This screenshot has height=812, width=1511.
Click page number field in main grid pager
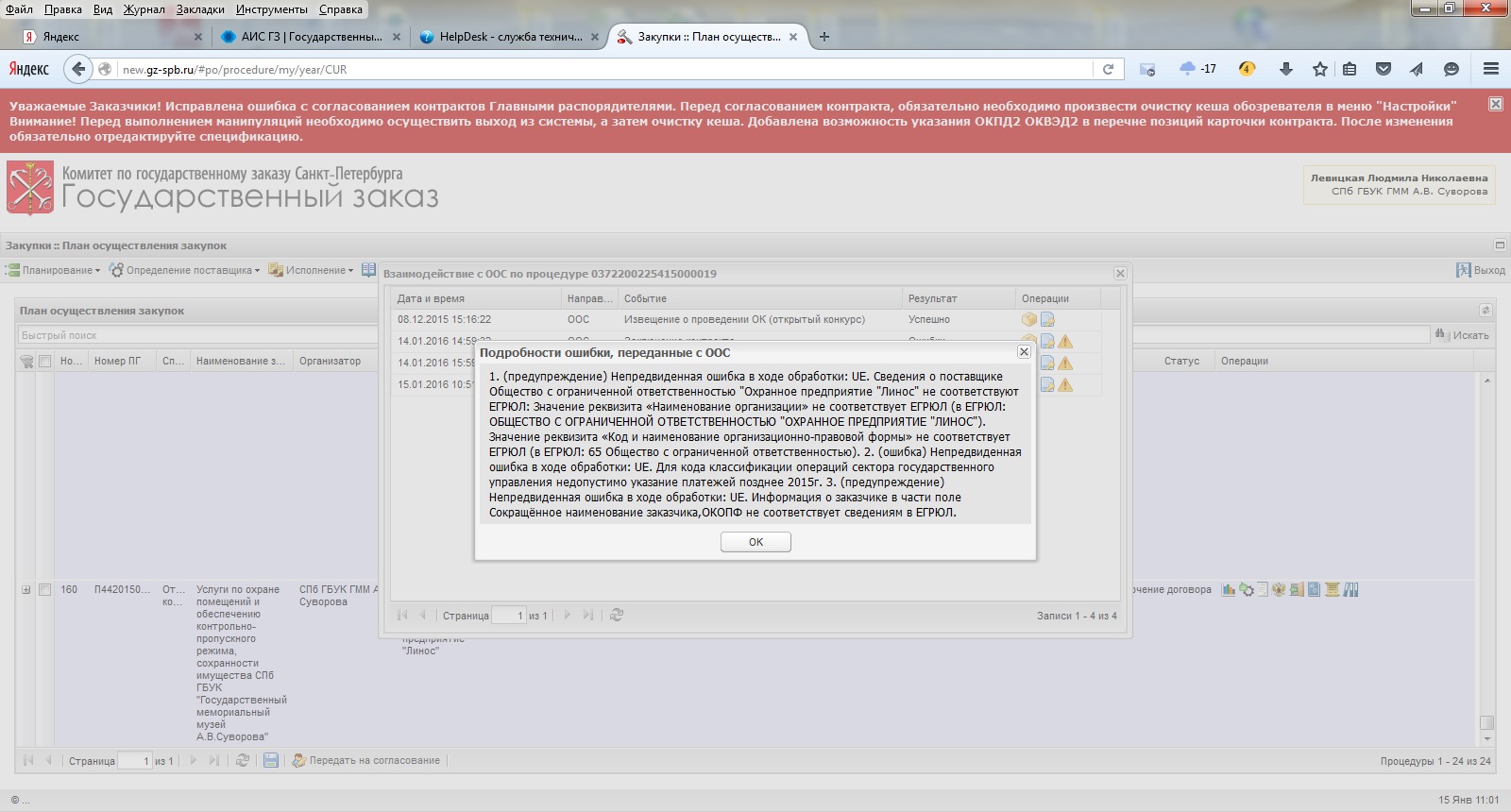pos(135,761)
